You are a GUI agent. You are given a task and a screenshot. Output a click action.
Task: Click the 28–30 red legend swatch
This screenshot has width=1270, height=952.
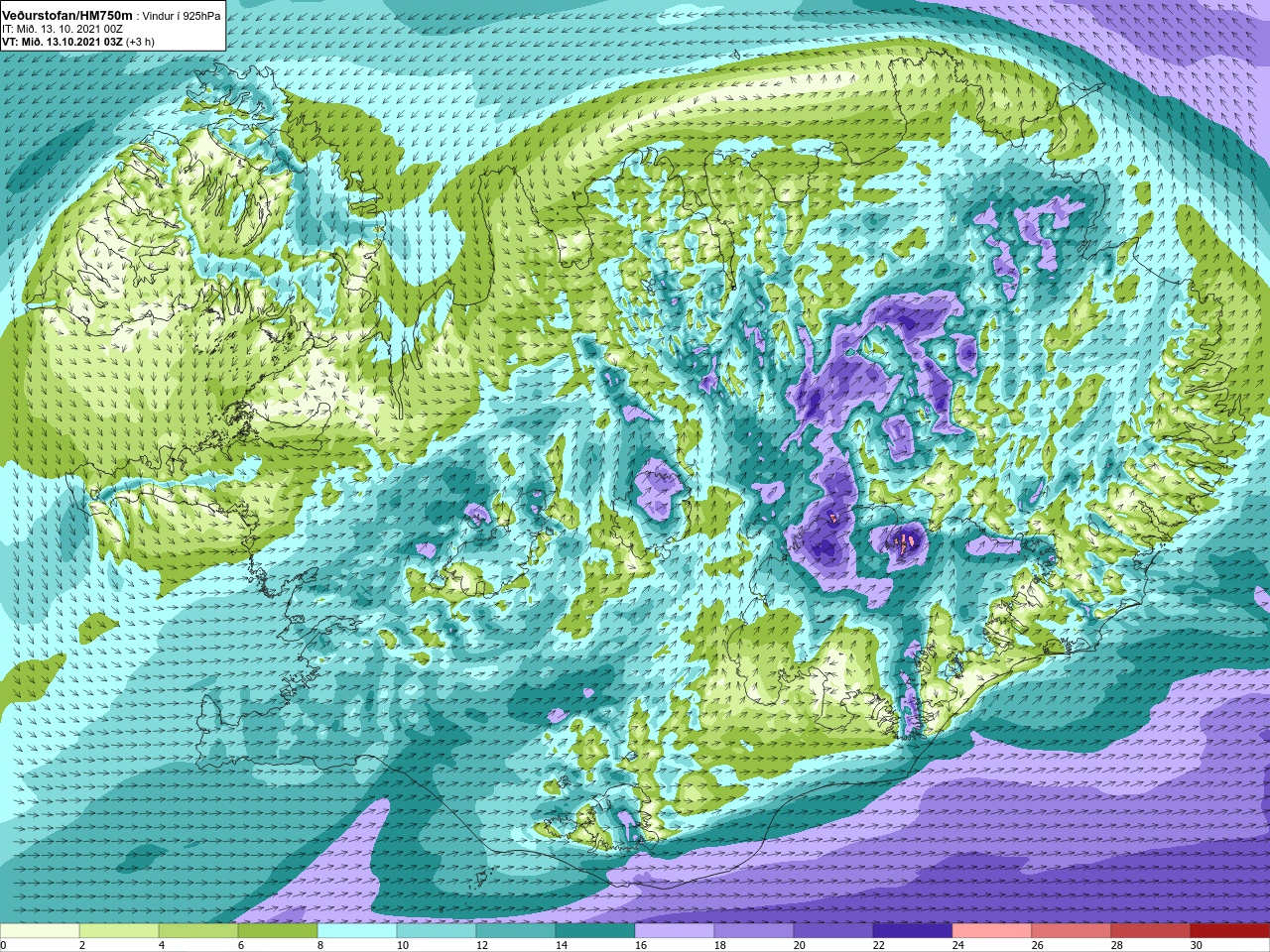pos(1151,931)
